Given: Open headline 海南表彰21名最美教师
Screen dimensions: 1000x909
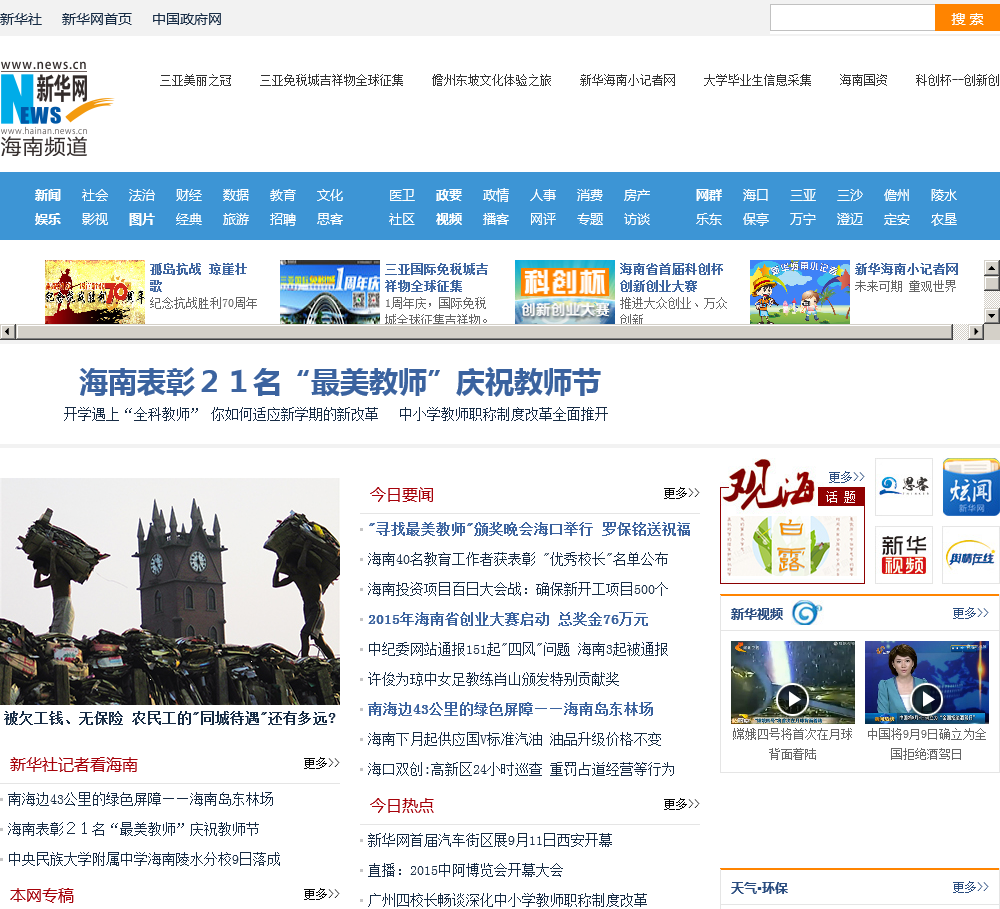Looking at the screenshot, I should pyautogui.click(x=340, y=382).
